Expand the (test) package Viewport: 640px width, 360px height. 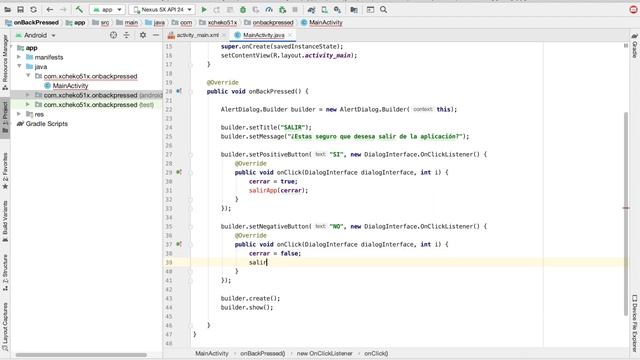tap(28, 104)
